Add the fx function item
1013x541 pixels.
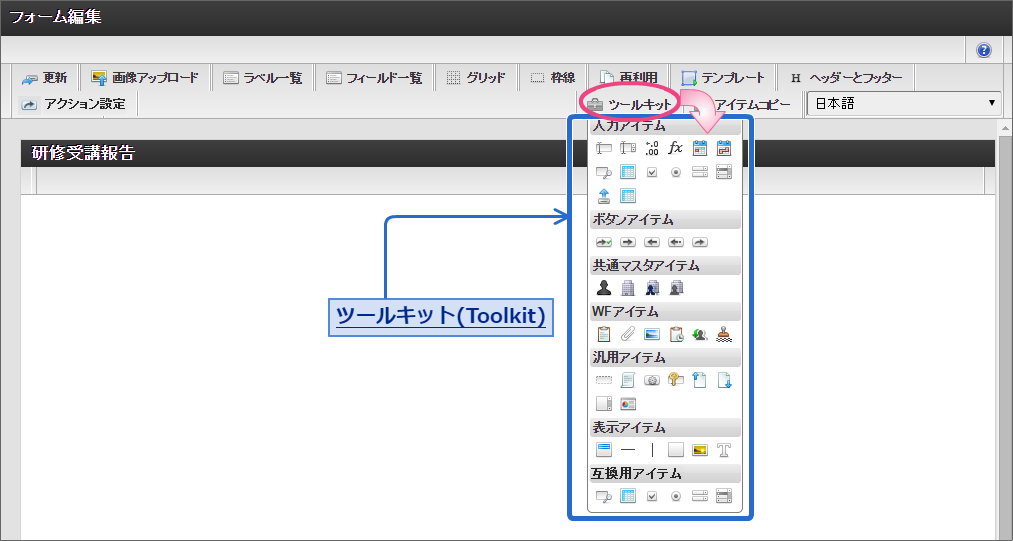click(x=675, y=149)
